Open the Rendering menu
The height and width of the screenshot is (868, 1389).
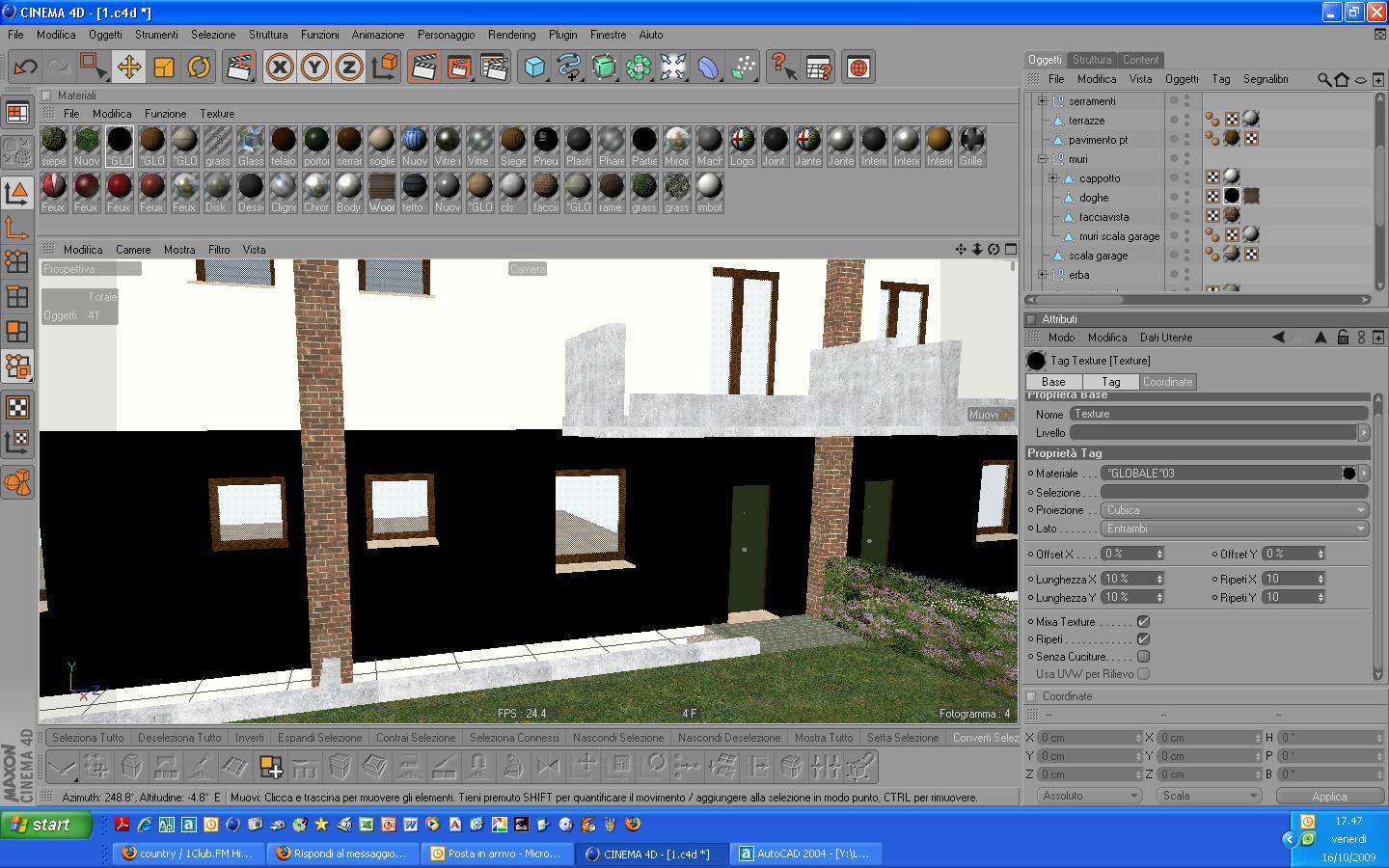coord(511,34)
